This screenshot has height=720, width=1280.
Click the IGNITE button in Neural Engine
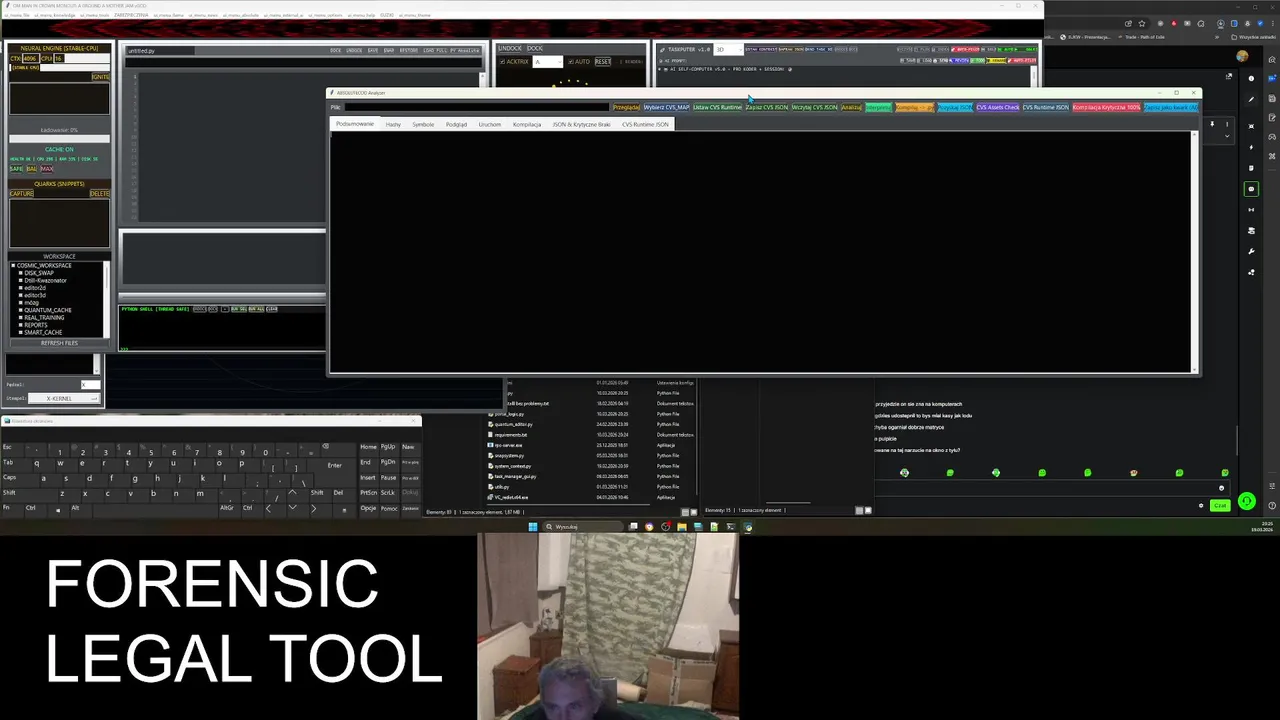click(101, 77)
